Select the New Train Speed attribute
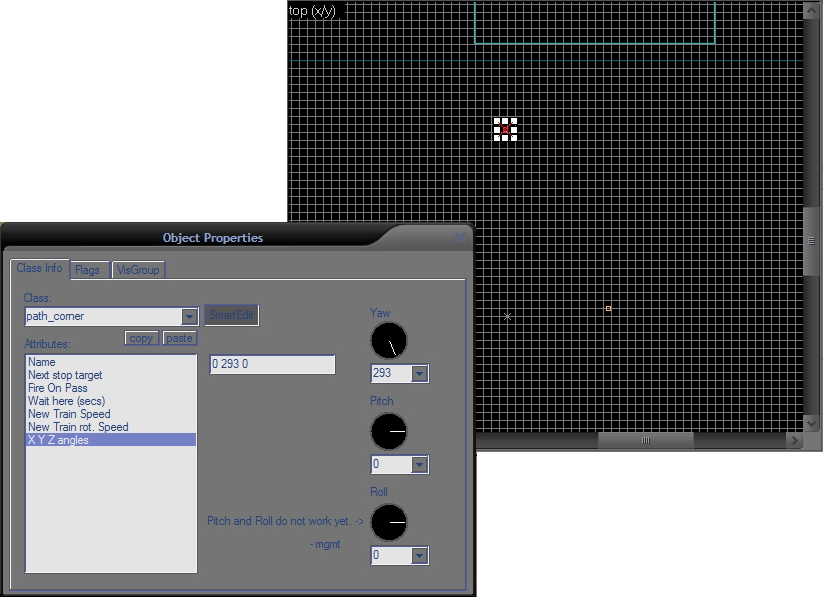The image size is (823, 597). (x=69, y=414)
